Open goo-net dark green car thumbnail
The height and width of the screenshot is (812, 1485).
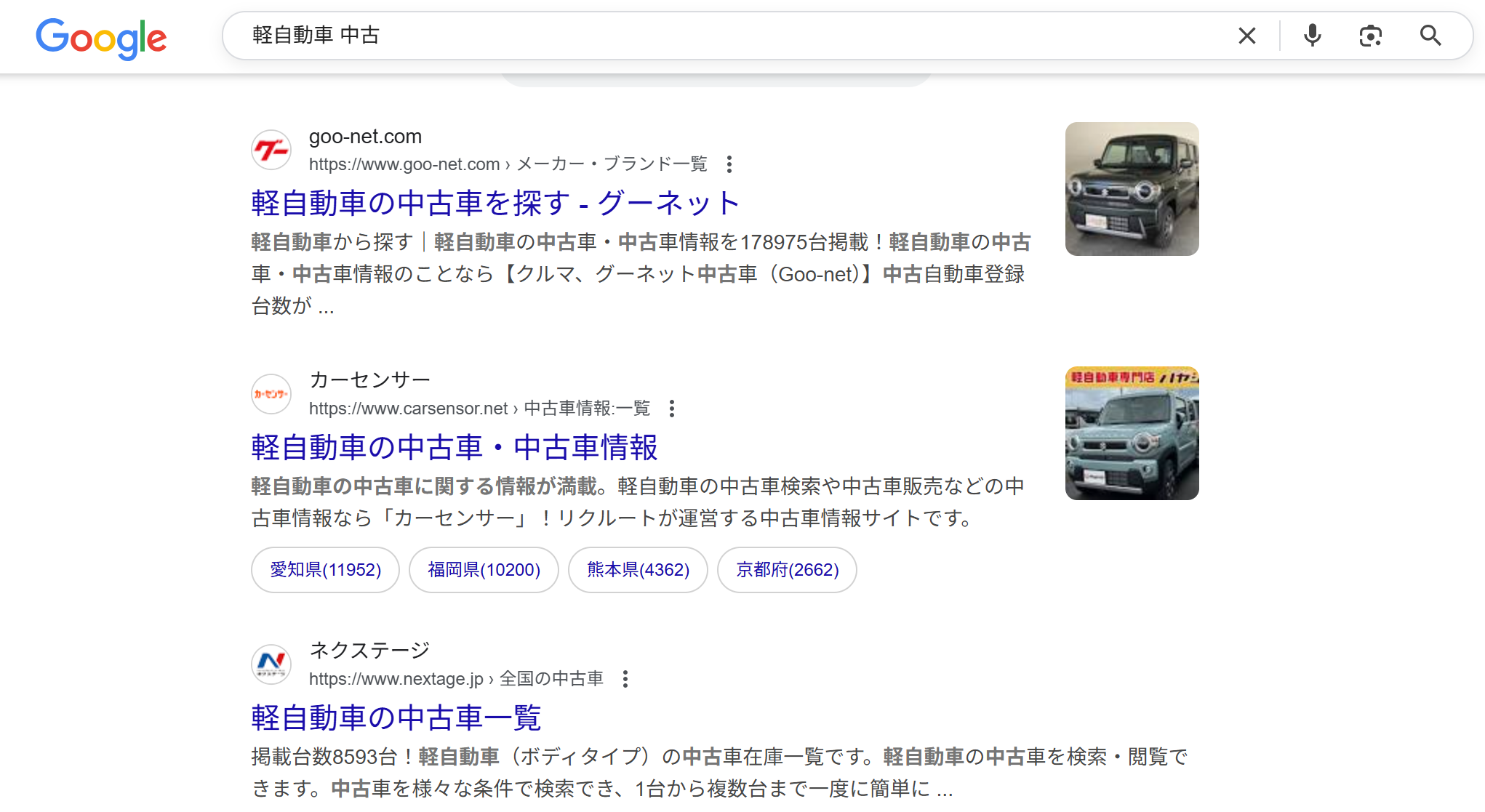(x=1132, y=189)
